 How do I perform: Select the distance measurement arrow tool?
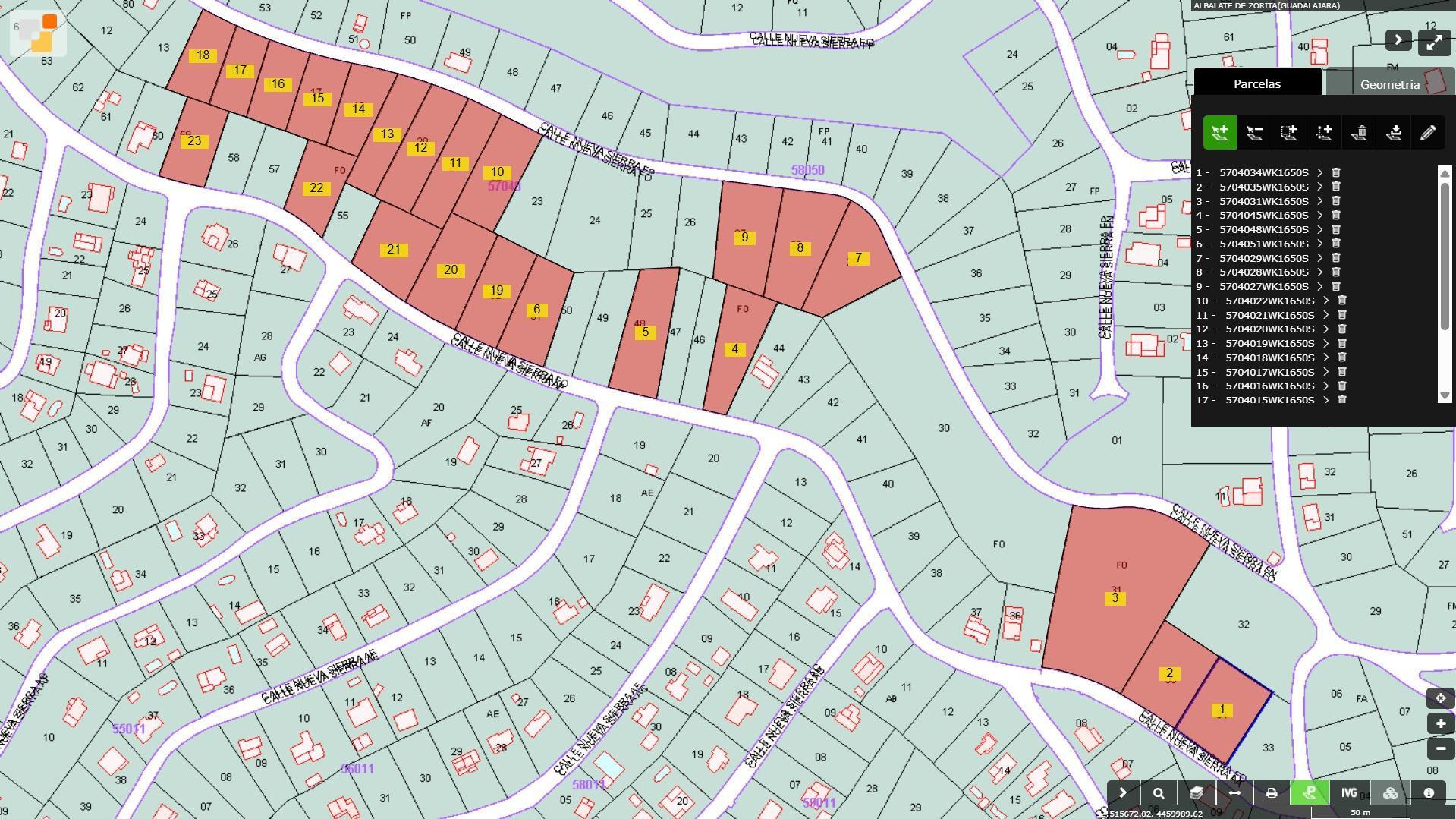click(1234, 793)
